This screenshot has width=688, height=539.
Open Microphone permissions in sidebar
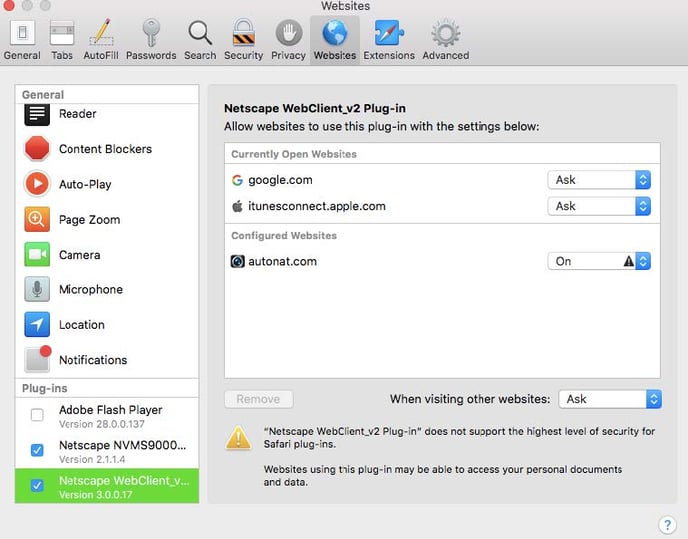pos(90,290)
